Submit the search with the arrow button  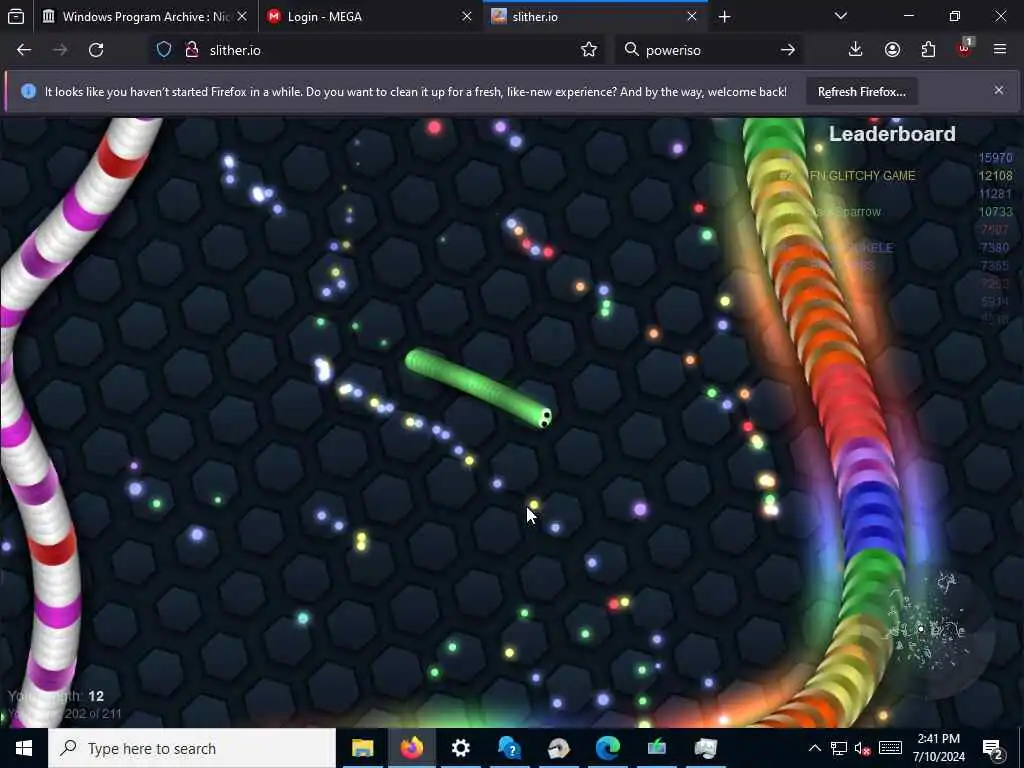click(x=788, y=50)
